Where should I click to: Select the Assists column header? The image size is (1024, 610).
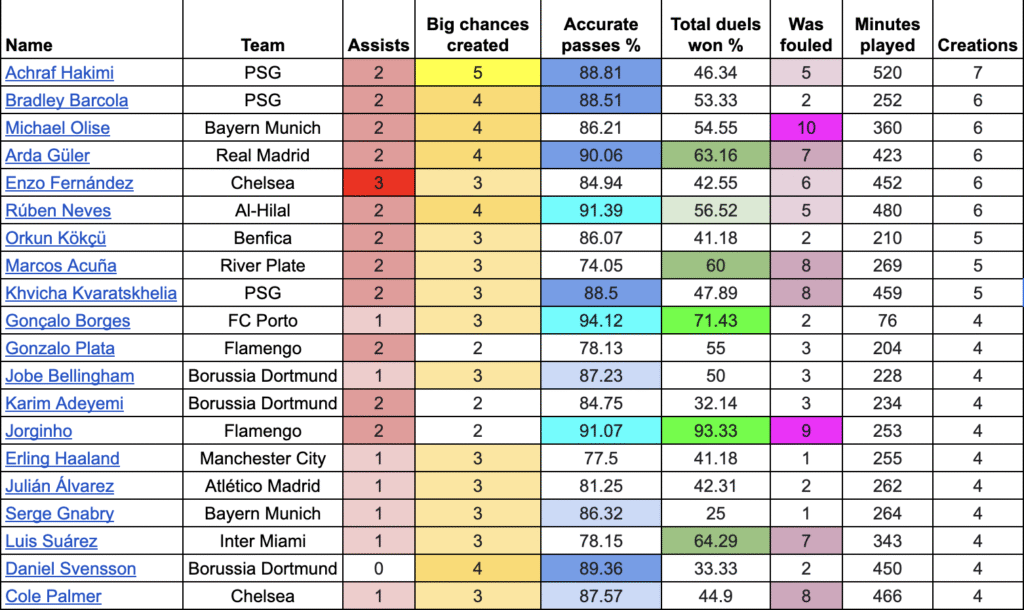pyautogui.click(x=378, y=45)
